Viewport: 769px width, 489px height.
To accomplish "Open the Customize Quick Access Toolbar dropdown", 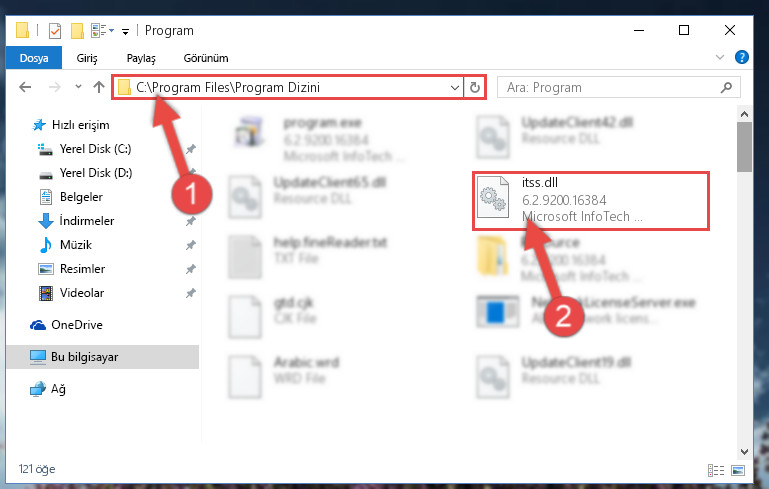I will [x=126, y=32].
